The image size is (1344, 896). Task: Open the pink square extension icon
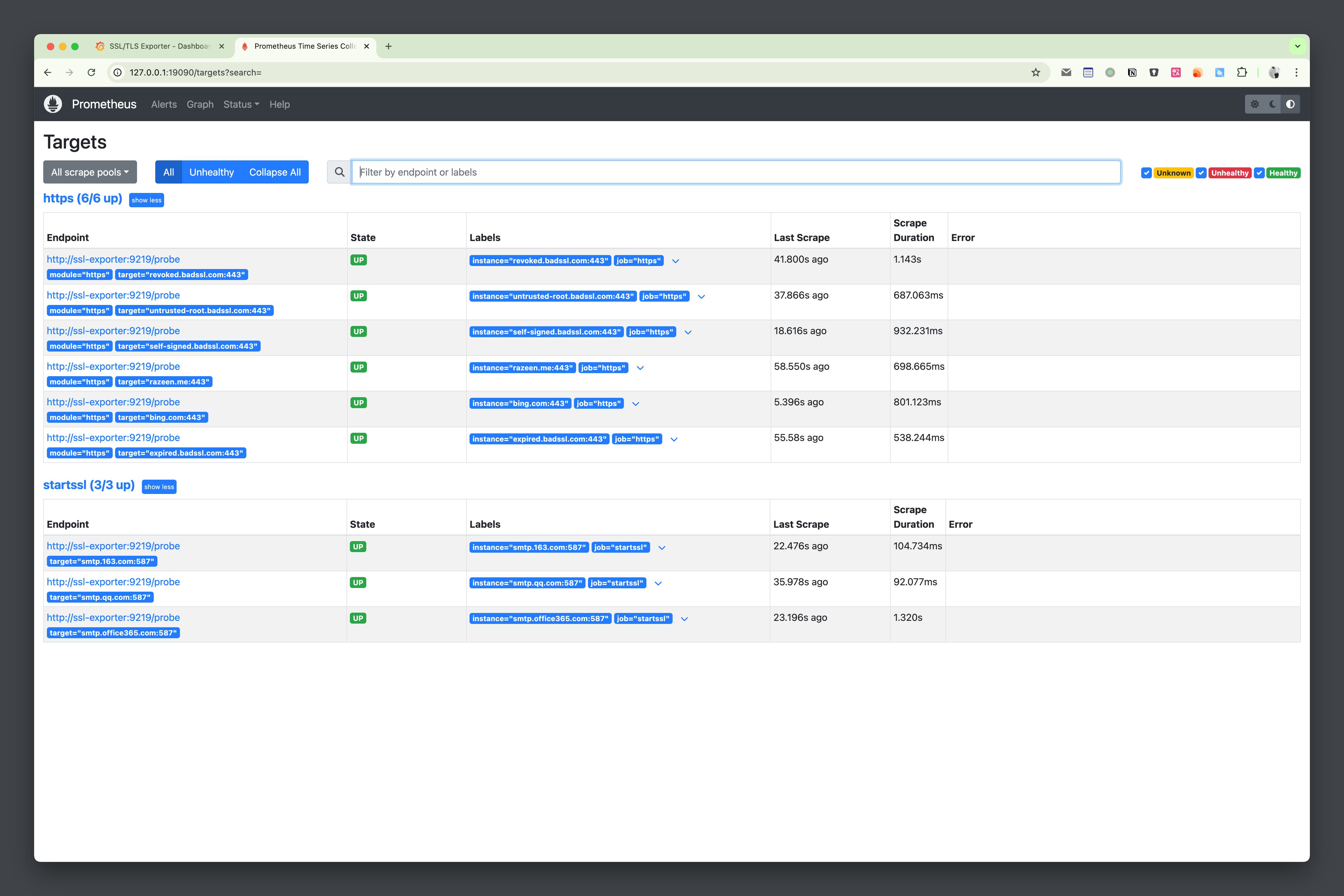1176,72
